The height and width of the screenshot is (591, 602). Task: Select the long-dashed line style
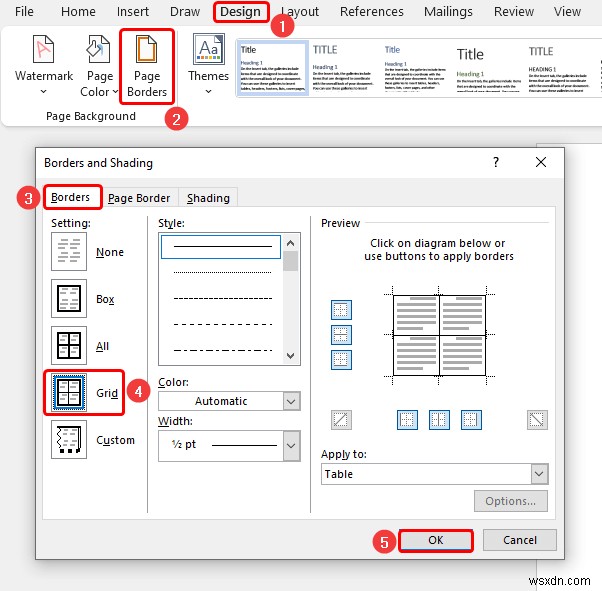[222, 324]
